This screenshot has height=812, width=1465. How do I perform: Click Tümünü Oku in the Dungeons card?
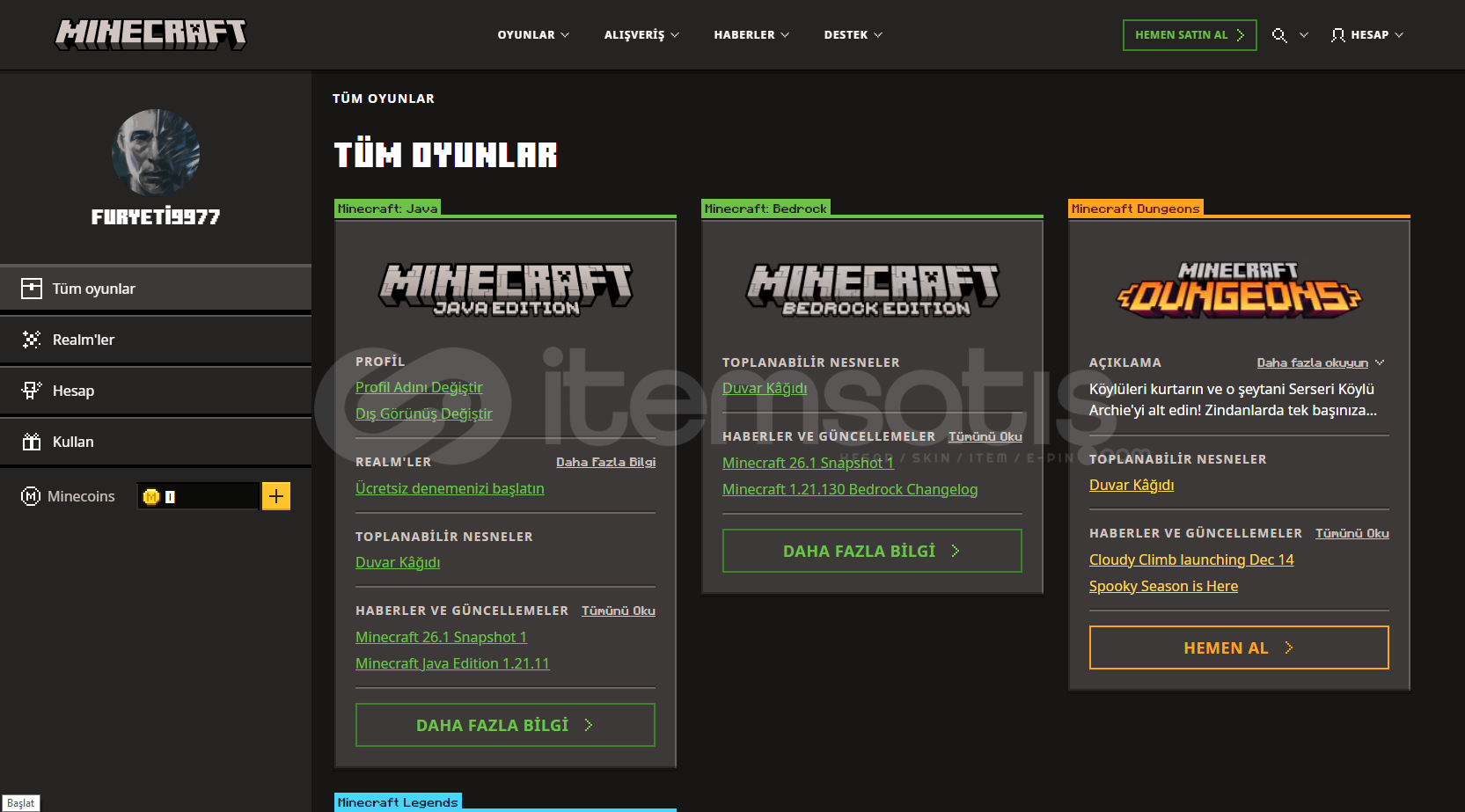pyautogui.click(x=1352, y=533)
